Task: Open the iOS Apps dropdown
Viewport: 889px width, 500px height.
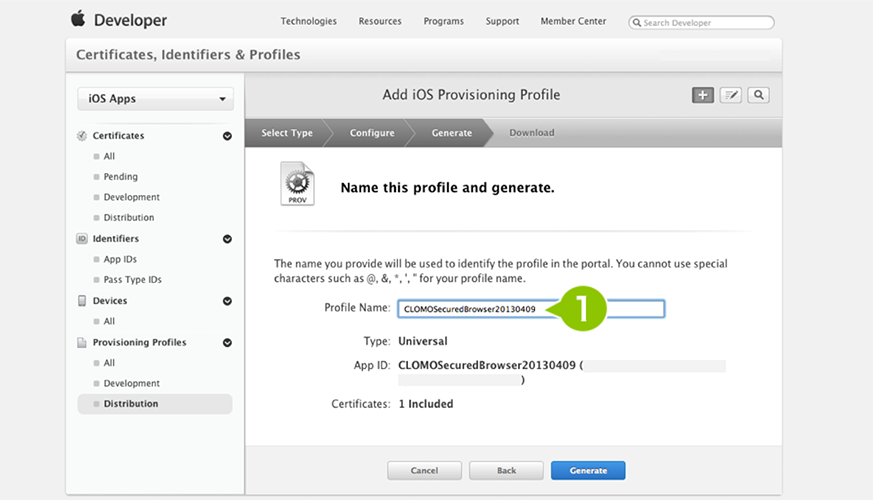Action: (x=155, y=99)
